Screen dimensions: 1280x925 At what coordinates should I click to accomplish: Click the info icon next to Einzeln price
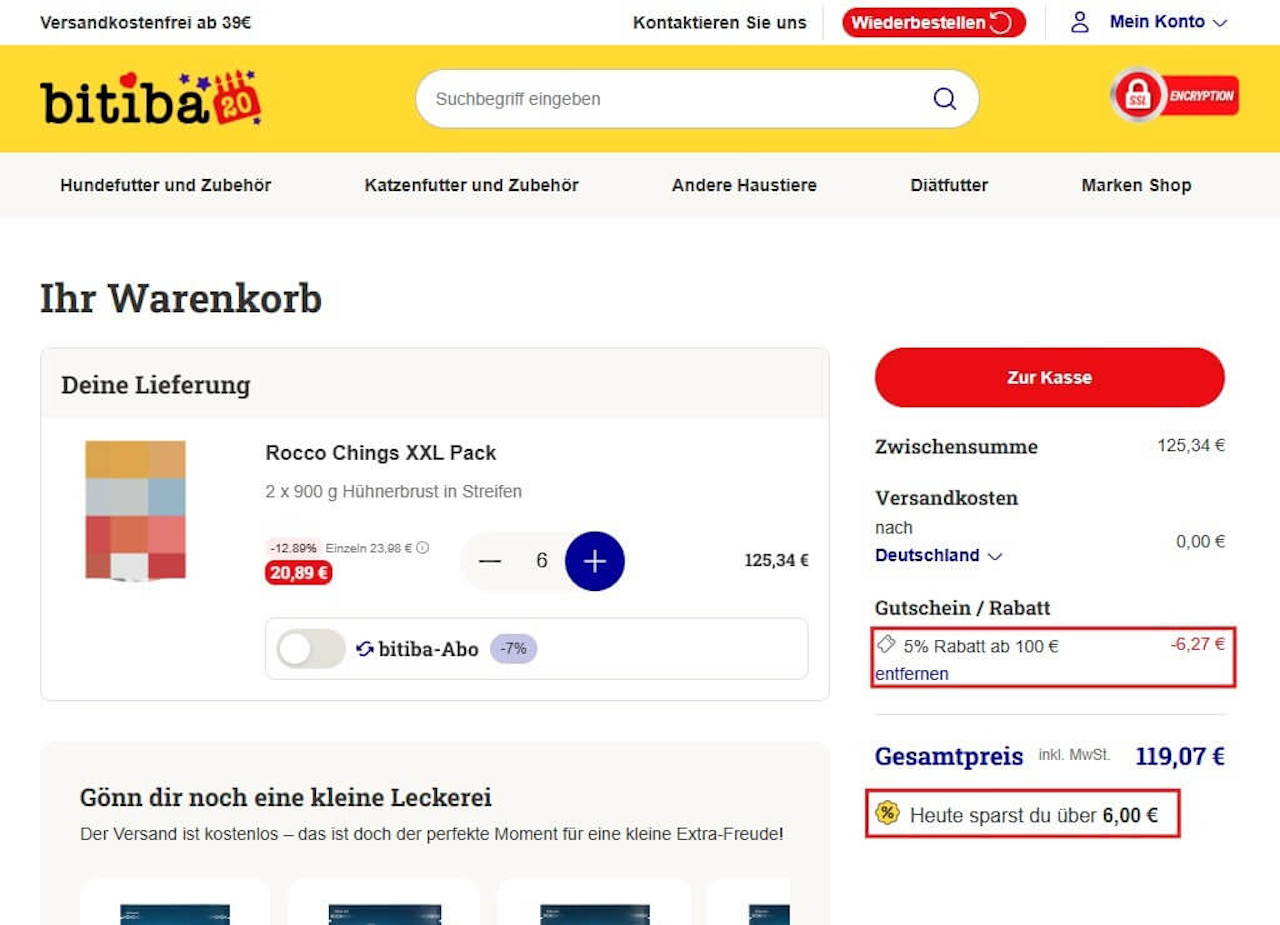pos(423,548)
